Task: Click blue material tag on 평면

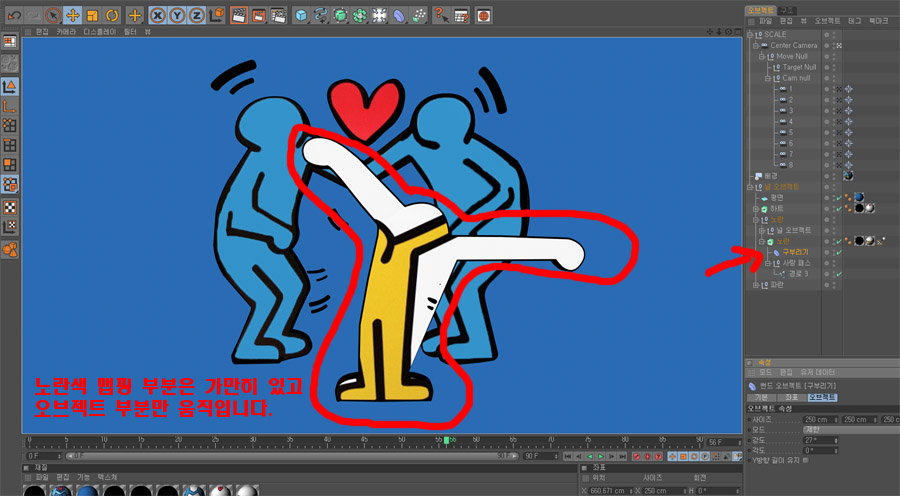Action: 859,197
